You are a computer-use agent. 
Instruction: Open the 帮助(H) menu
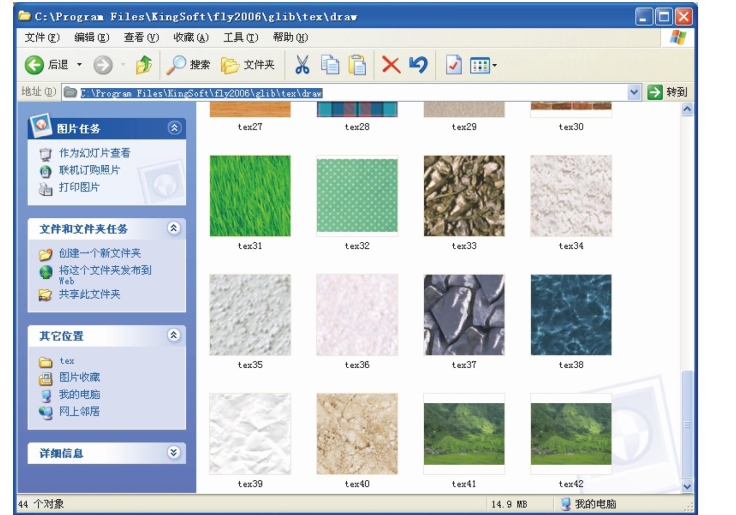(291, 38)
